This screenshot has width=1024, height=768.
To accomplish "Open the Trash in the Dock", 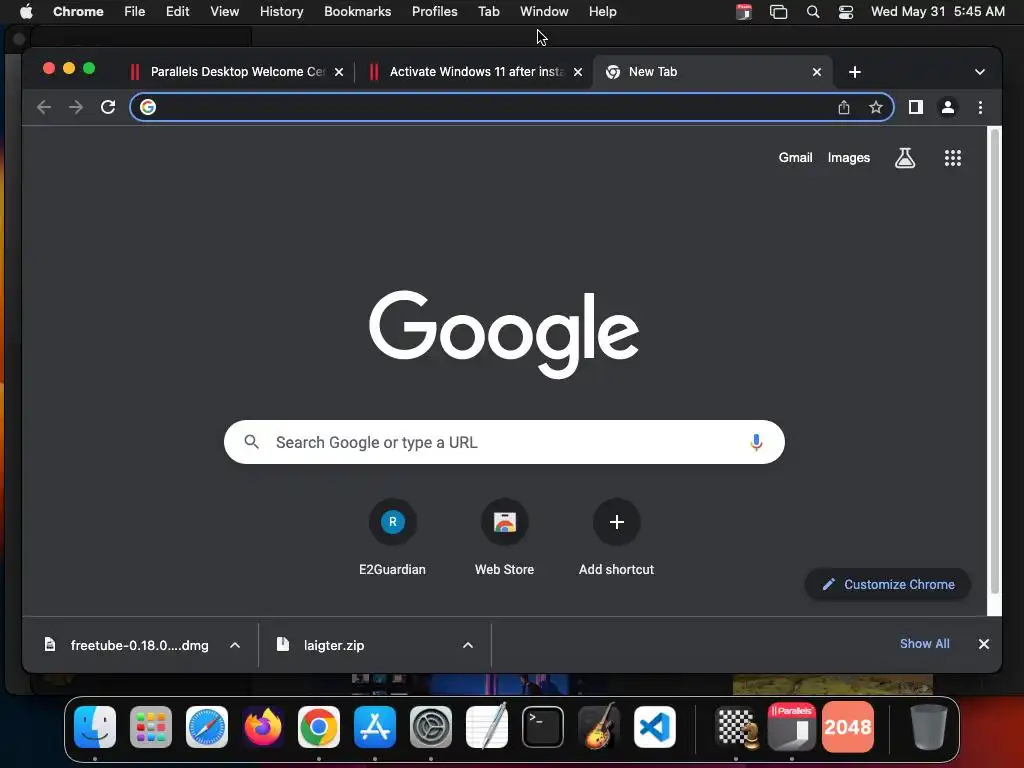I will (x=928, y=727).
